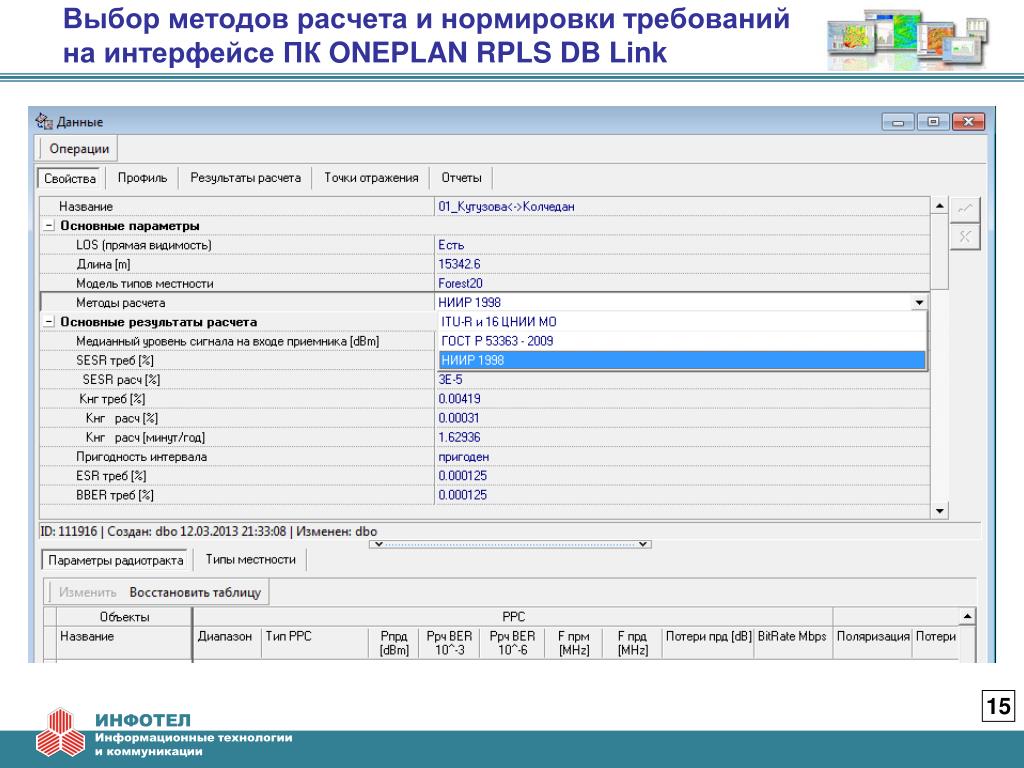Open the Методы расчета dropdown arrow

click(919, 302)
